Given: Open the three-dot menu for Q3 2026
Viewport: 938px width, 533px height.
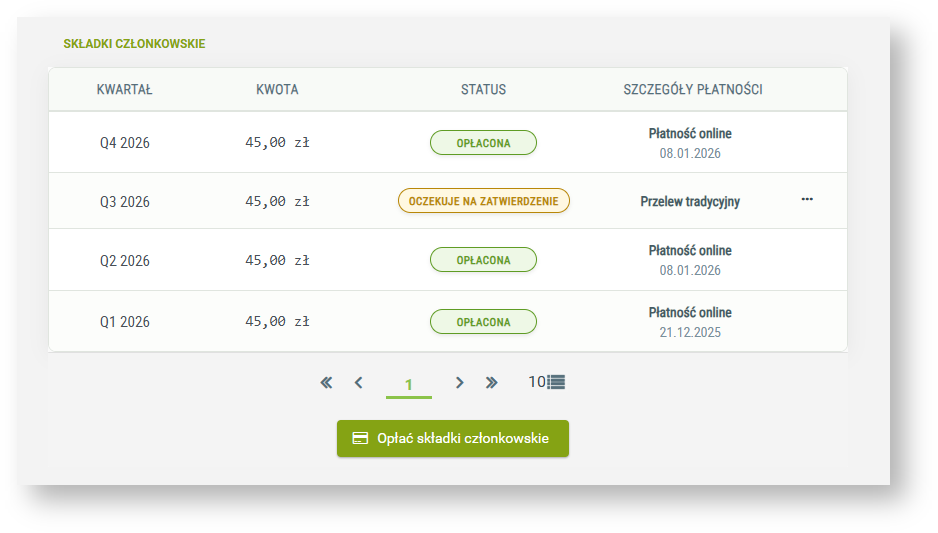Looking at the screenshot, I should click(x=807, y=200).
